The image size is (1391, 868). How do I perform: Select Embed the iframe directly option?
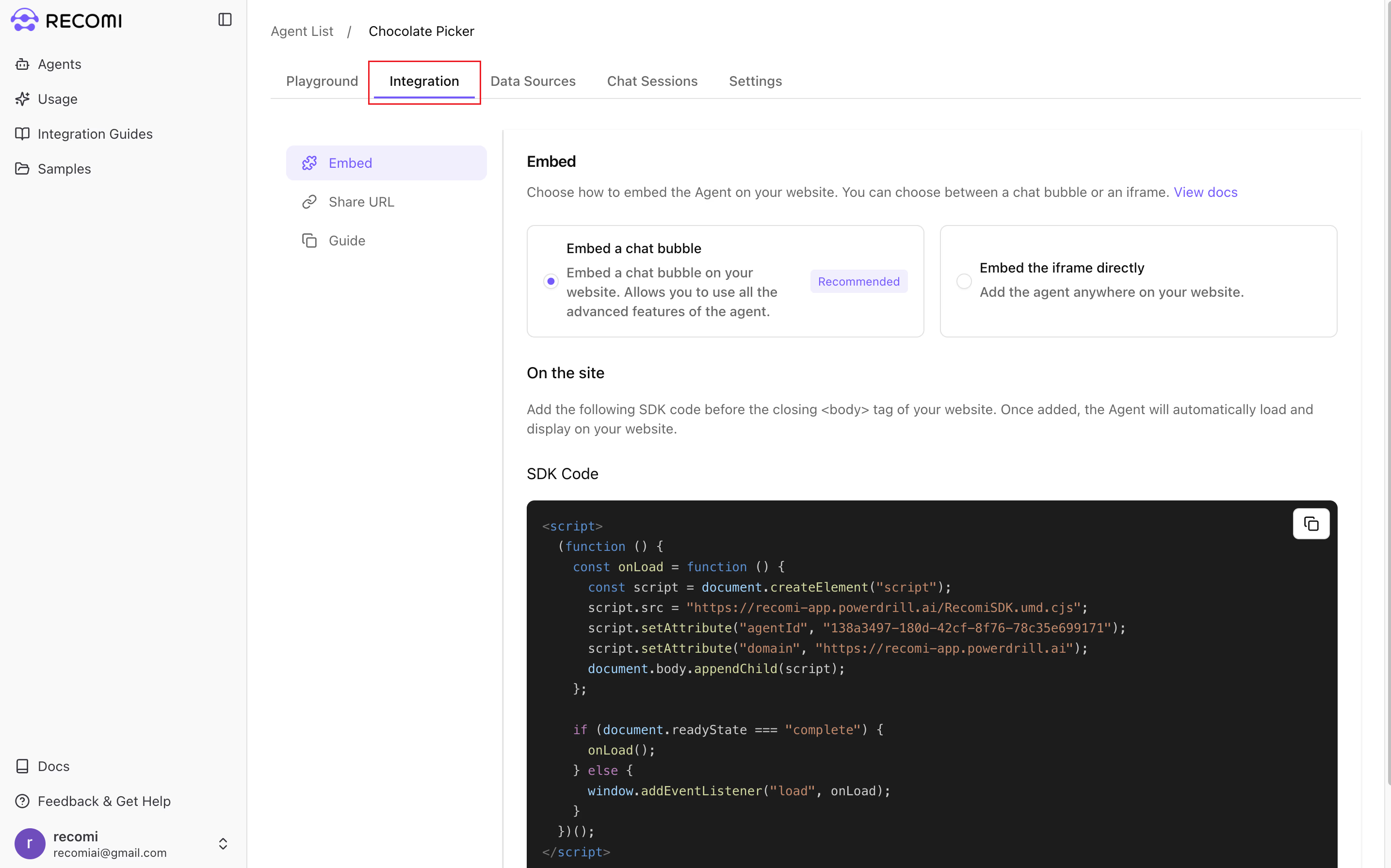coord(964,281)
